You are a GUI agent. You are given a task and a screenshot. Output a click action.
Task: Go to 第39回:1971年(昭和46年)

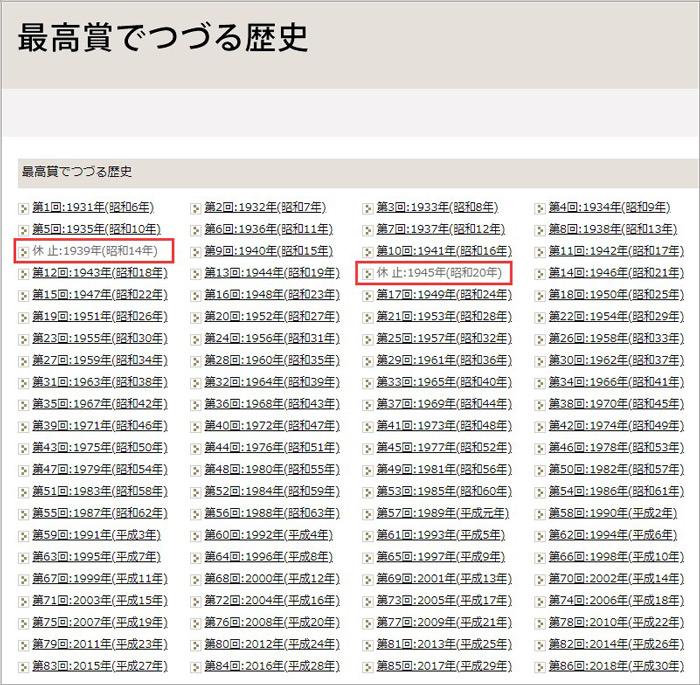pos(100,426)
